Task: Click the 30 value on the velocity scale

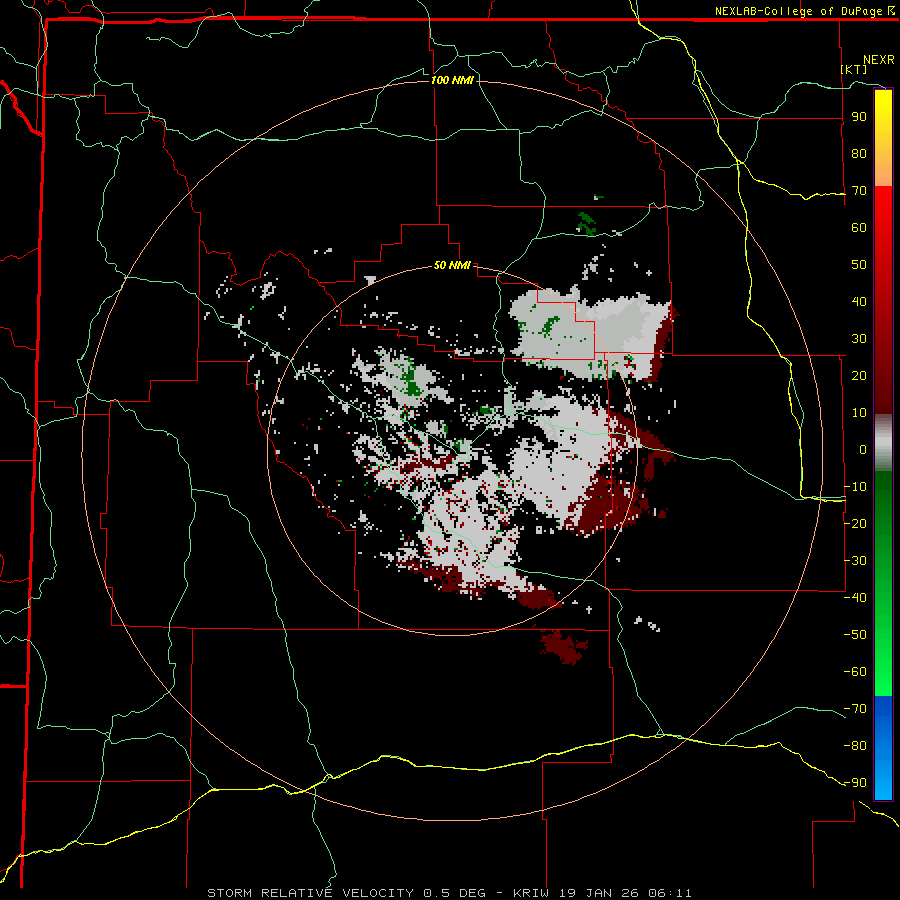Action: 859,339
